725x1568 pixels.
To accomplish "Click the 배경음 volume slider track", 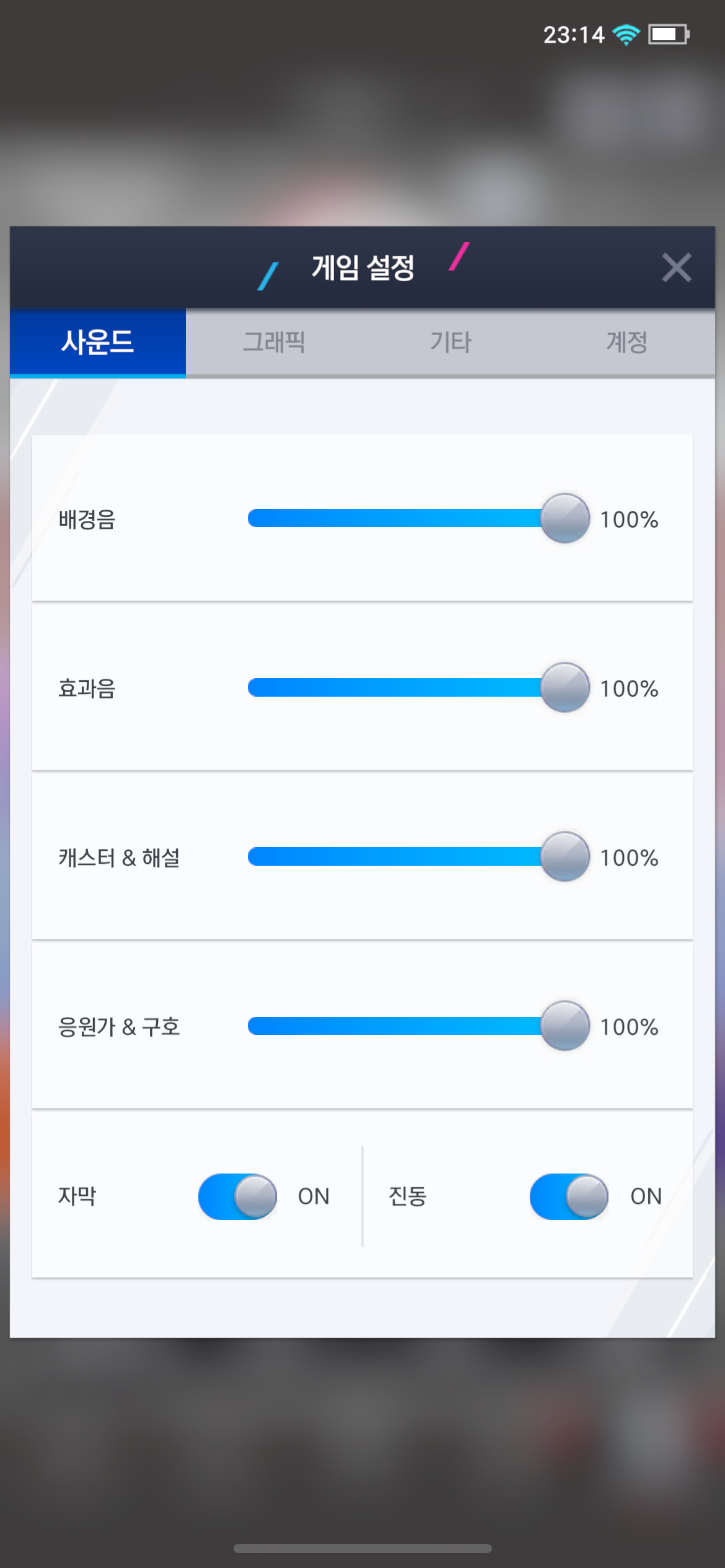I will pos(394,518).
